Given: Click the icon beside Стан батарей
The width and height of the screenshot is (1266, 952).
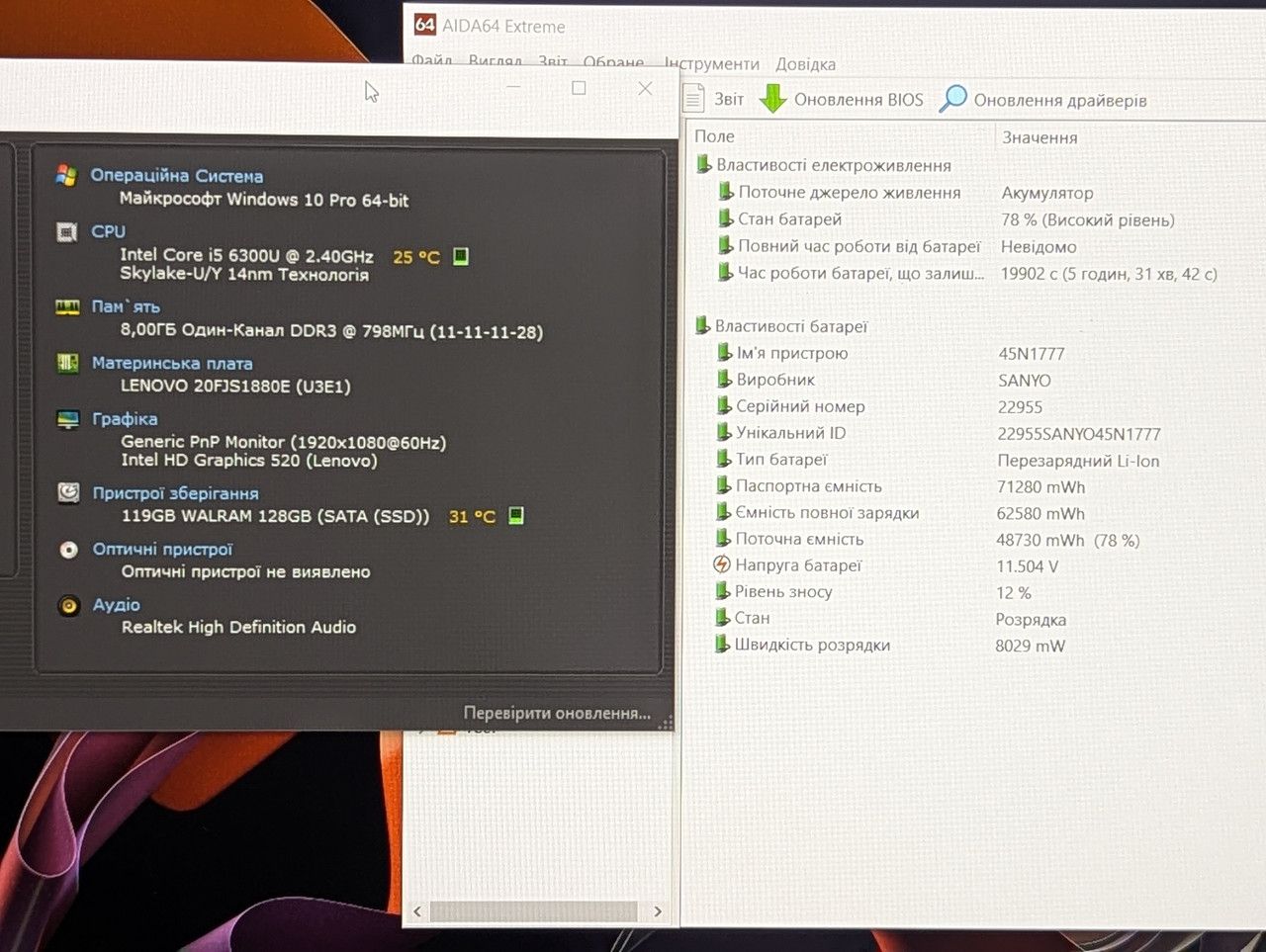Looking at the screenshot, I should point(726,218).
